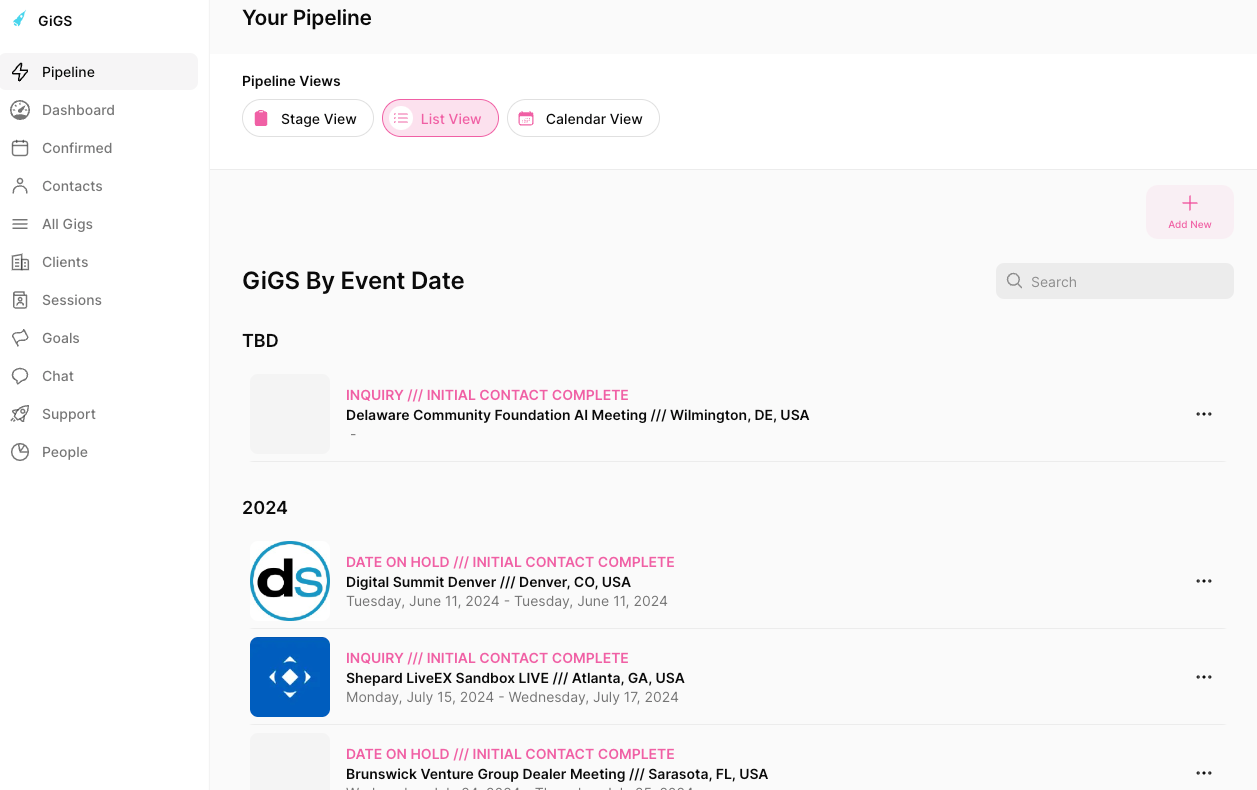Open Goals via its megaphone icon
The image size is (1257, 790).
20,338
